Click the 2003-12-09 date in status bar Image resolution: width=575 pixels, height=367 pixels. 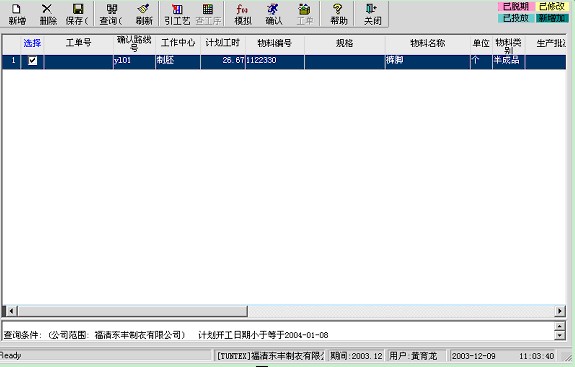point(473,356)
